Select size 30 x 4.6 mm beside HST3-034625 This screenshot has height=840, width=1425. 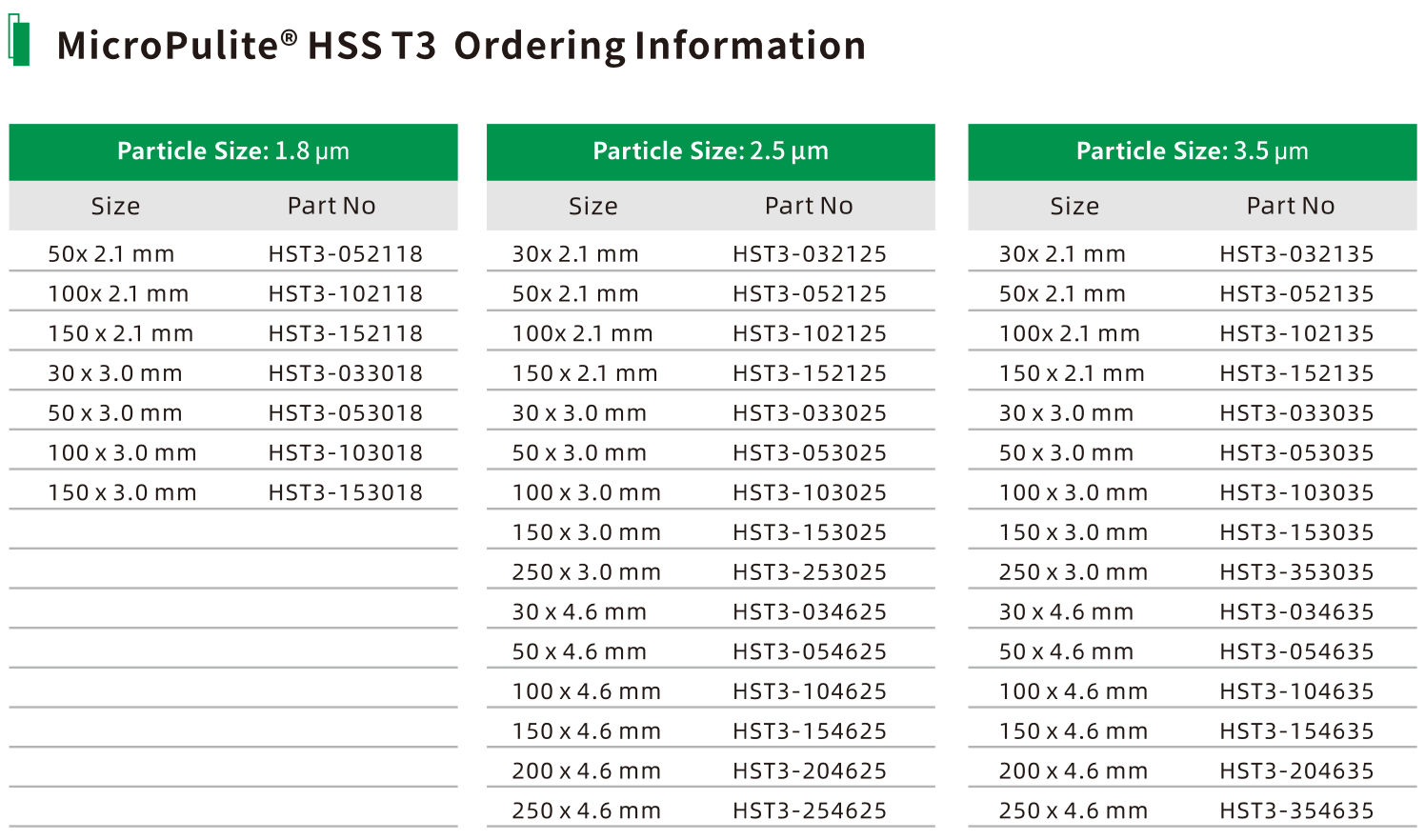coord(579,612)
